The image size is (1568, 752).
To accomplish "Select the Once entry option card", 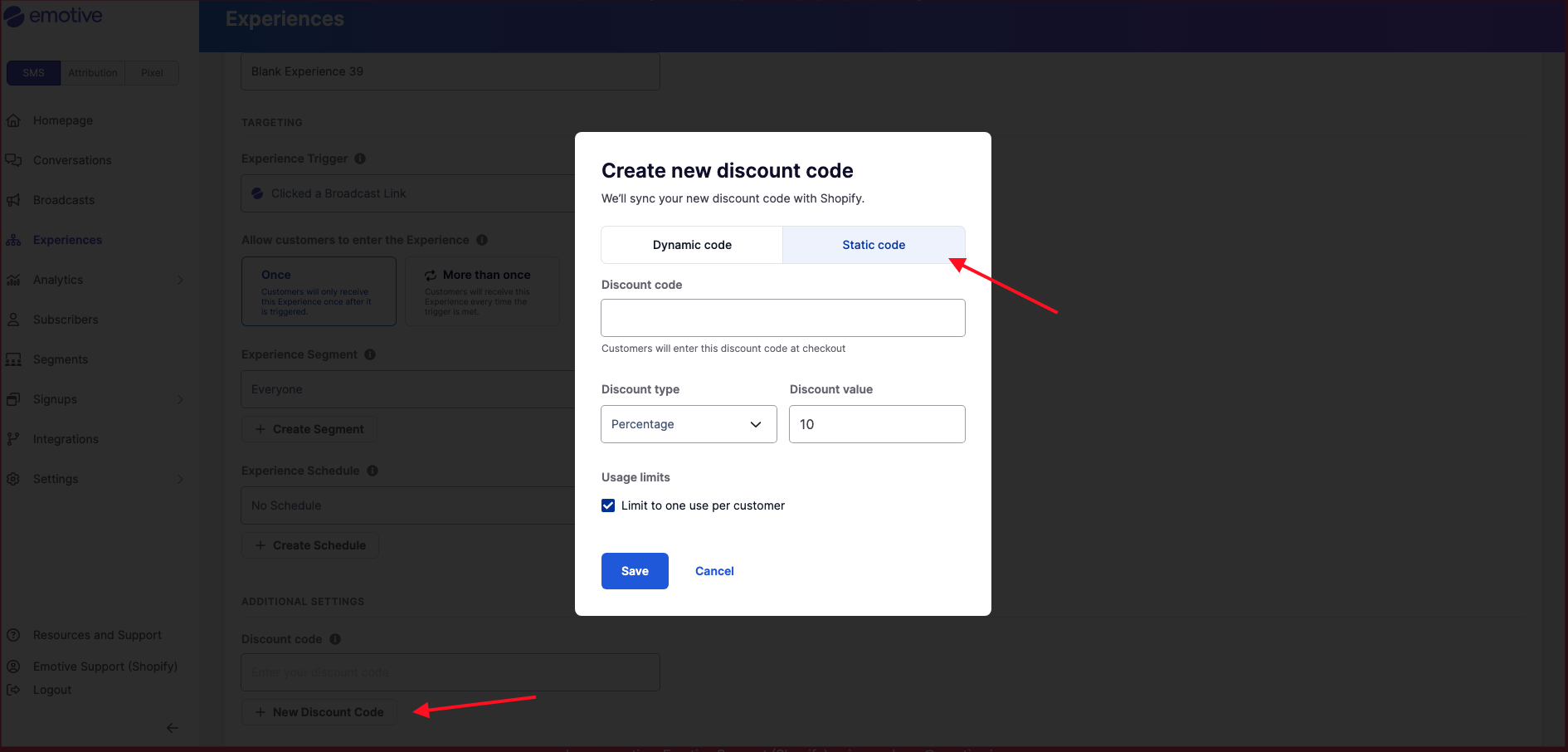I will click(x=319, y=291).
